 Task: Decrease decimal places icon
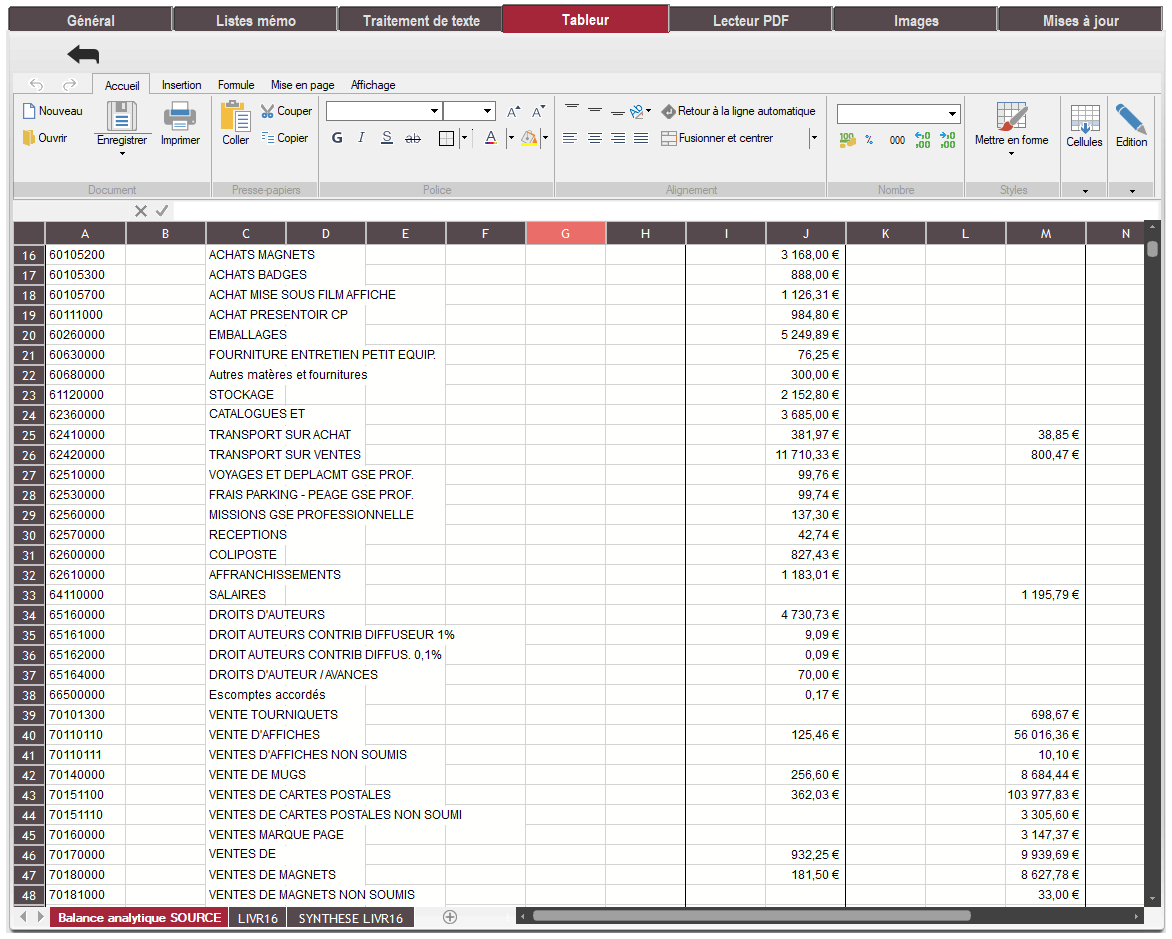(x=948, y=140)
